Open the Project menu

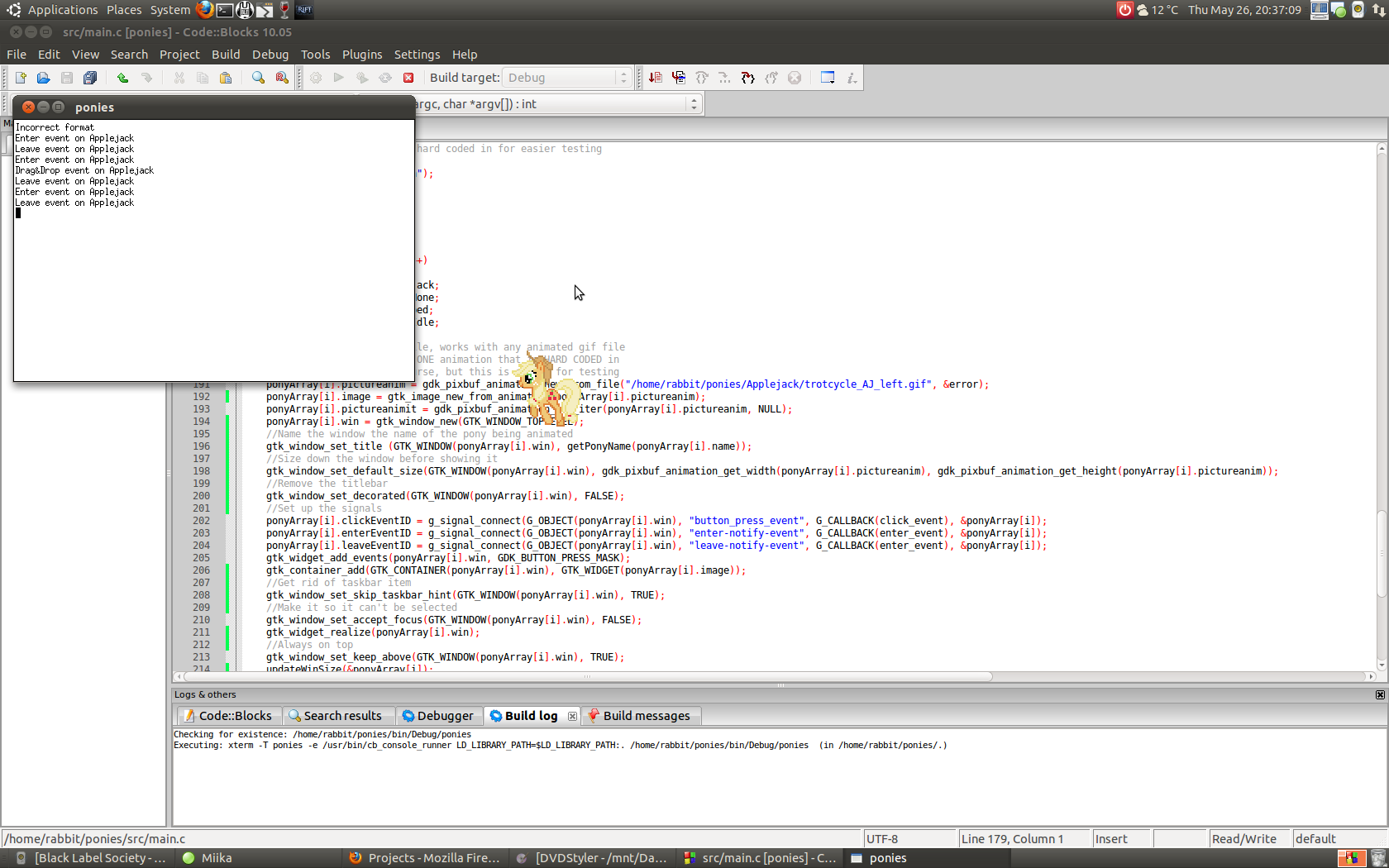point(179,55)
